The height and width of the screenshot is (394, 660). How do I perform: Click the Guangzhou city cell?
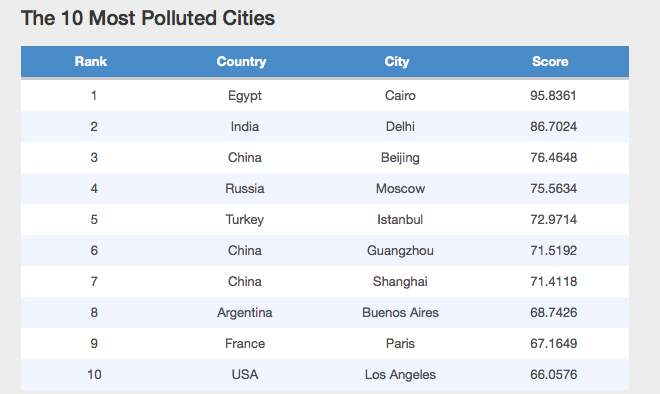click(400, 251)
